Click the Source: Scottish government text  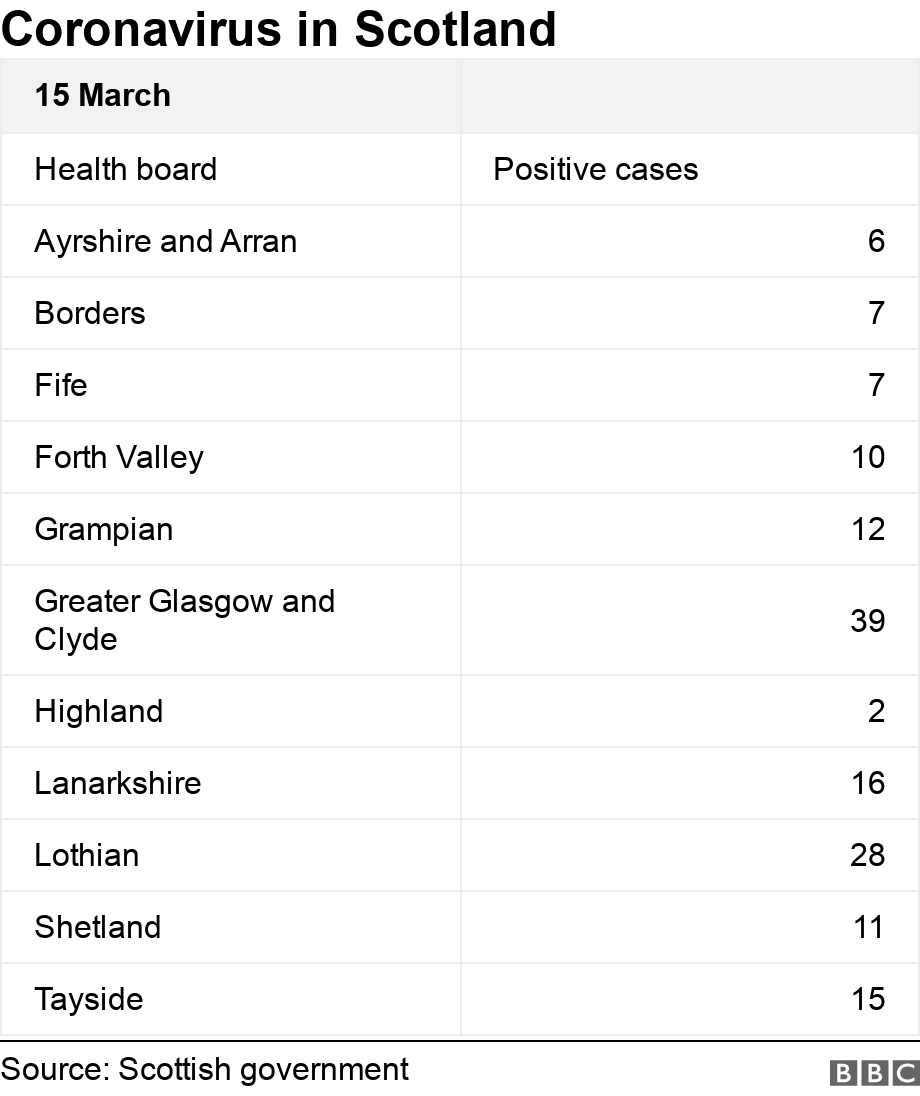point(205,1069)
